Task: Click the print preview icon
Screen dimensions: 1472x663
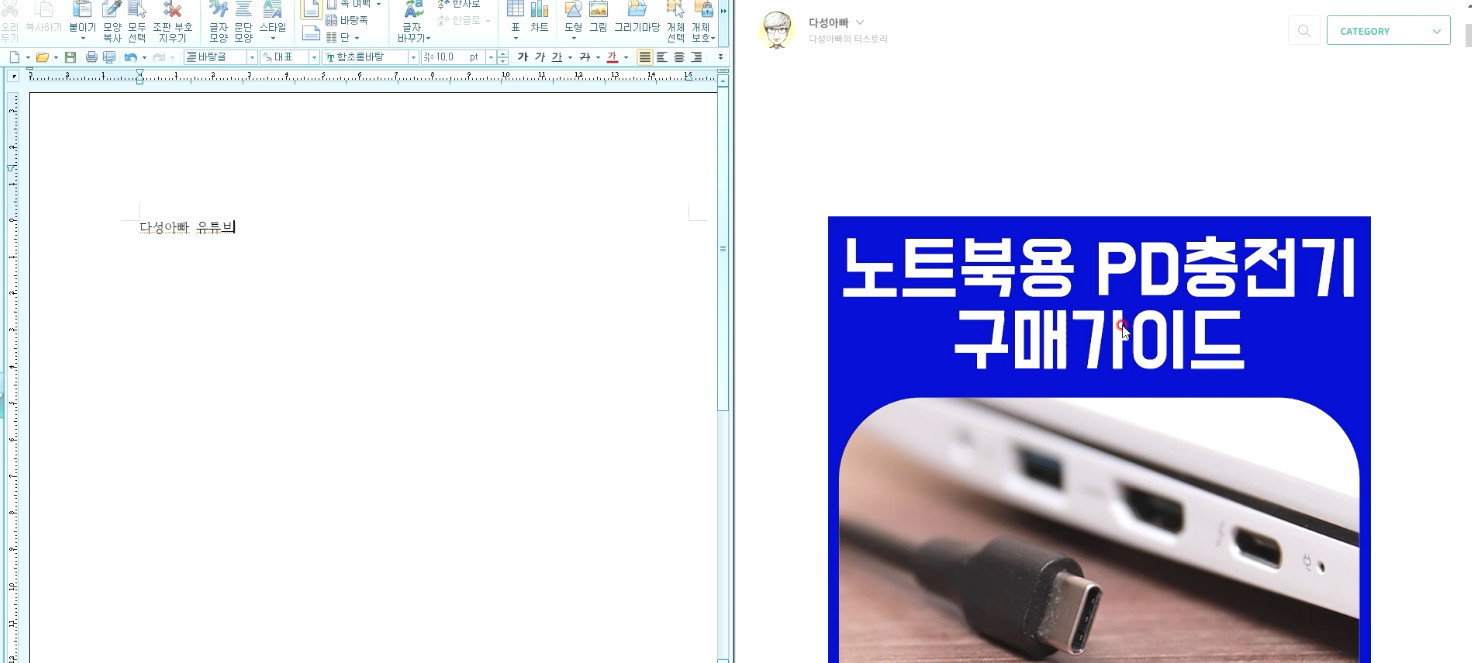Action: click(108, 57)
